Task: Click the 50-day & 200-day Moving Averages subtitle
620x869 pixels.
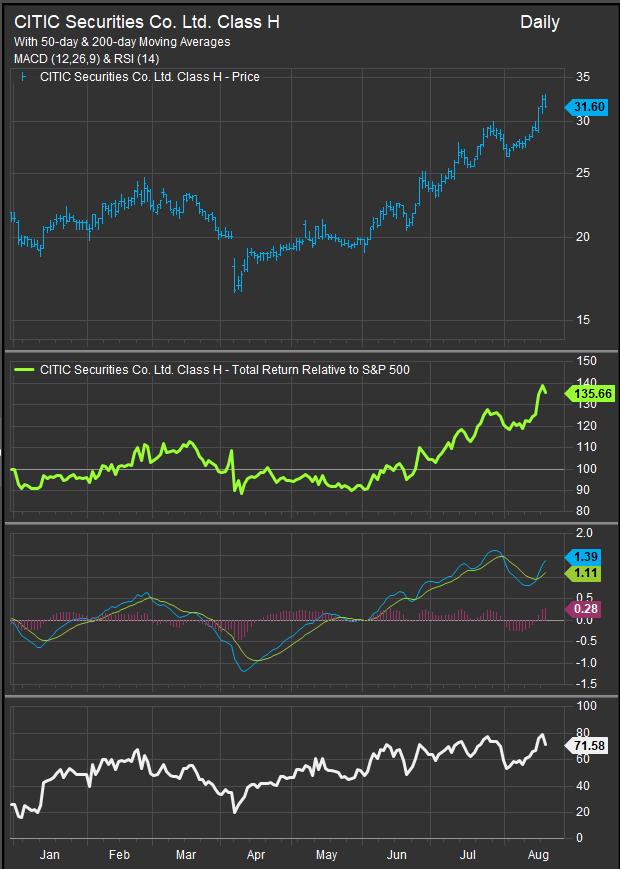Action: point(122,42)
